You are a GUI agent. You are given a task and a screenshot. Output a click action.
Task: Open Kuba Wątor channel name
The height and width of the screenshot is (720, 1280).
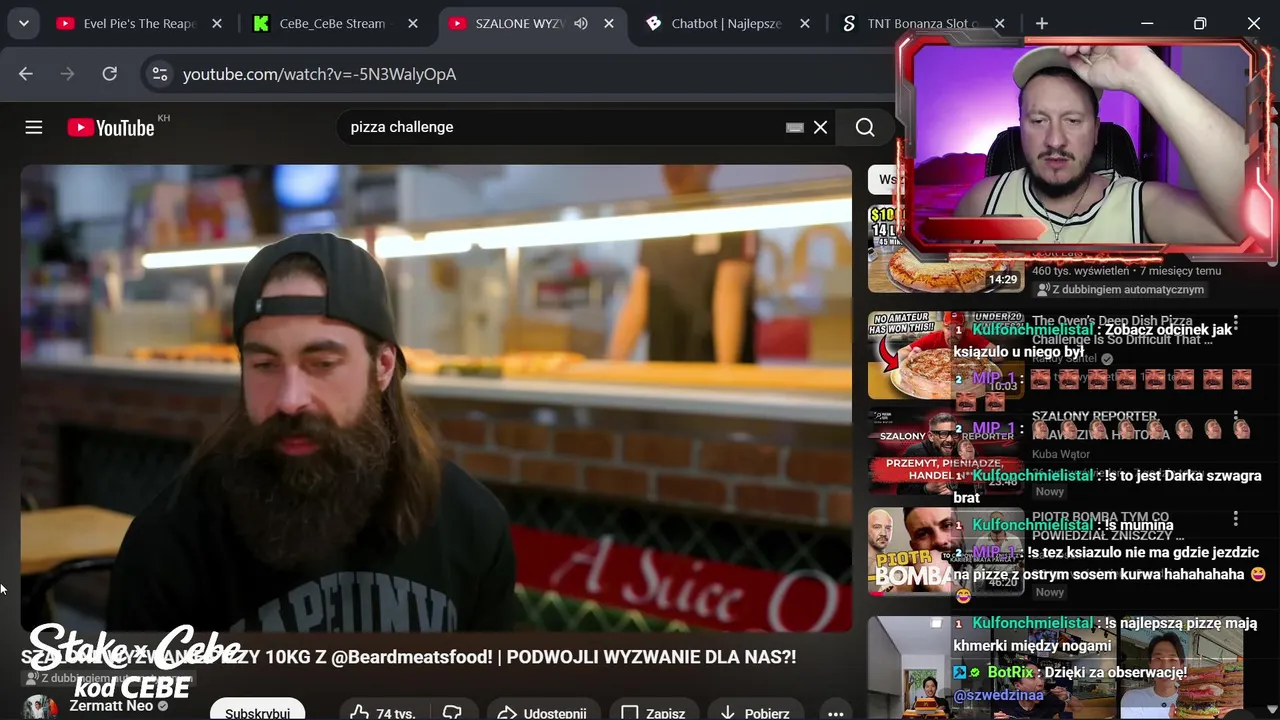pyautogui.click(x=1061, y=454)
